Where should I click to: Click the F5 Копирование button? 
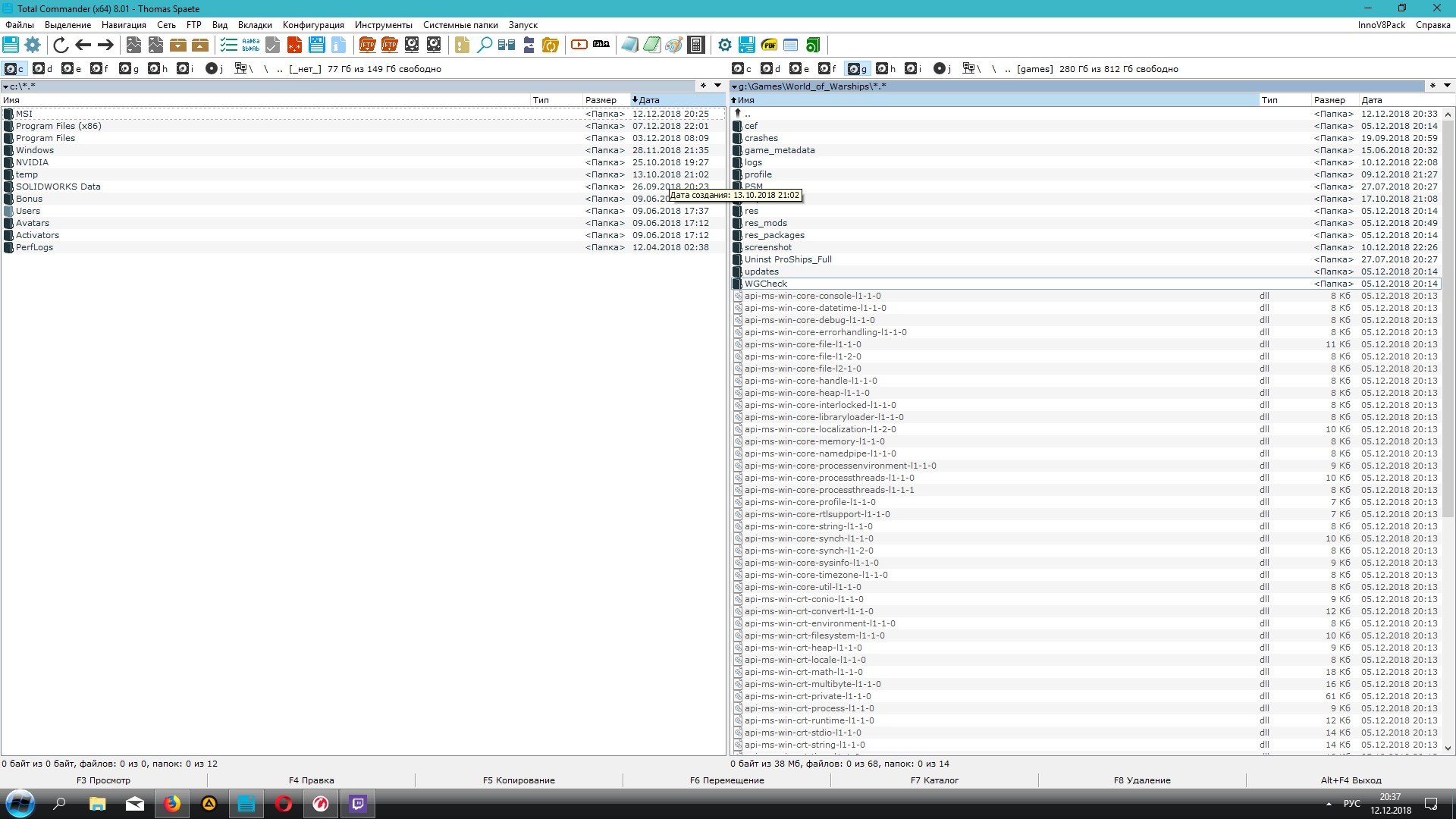click(519, 780)
